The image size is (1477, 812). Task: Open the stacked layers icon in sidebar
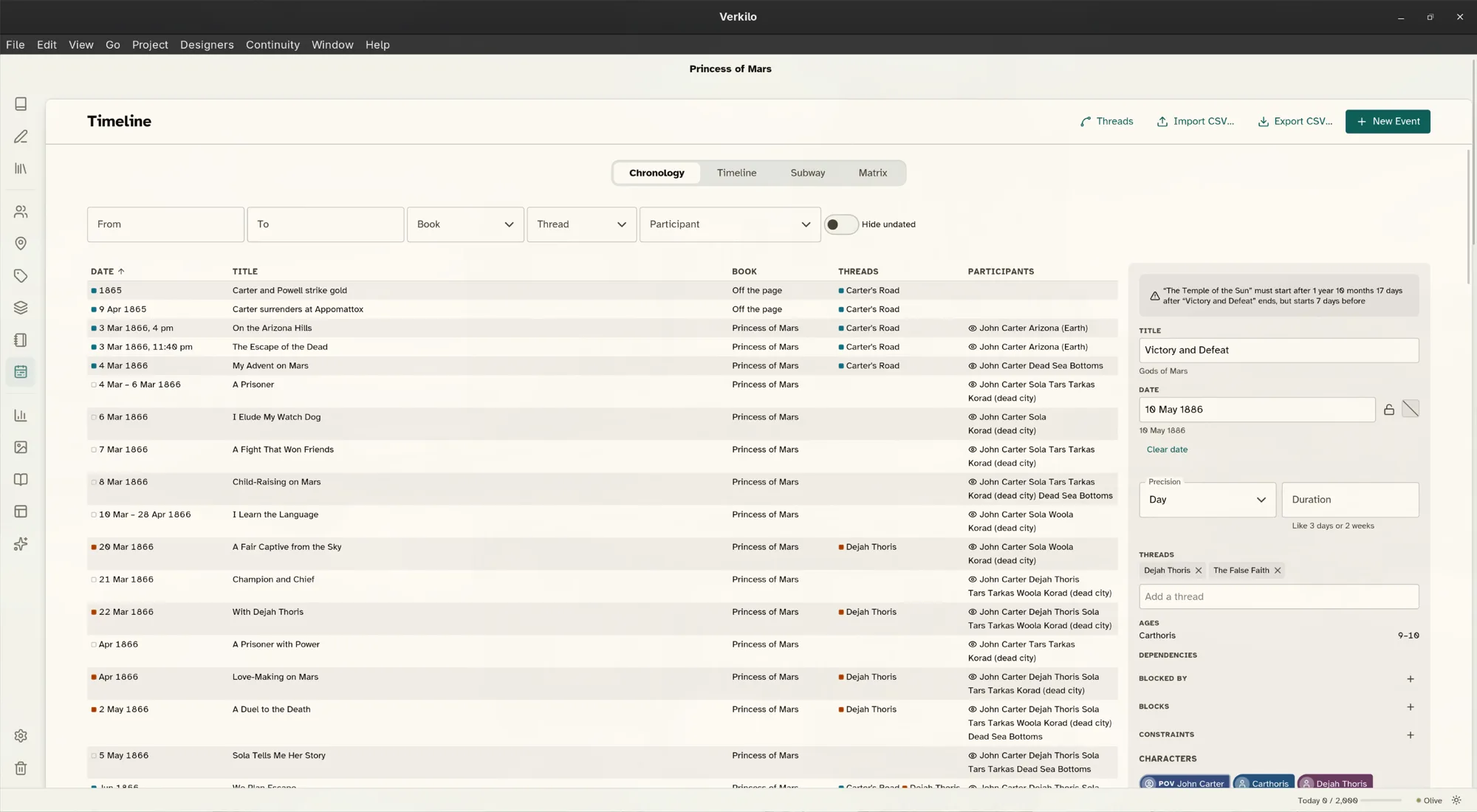click(21, 308)
